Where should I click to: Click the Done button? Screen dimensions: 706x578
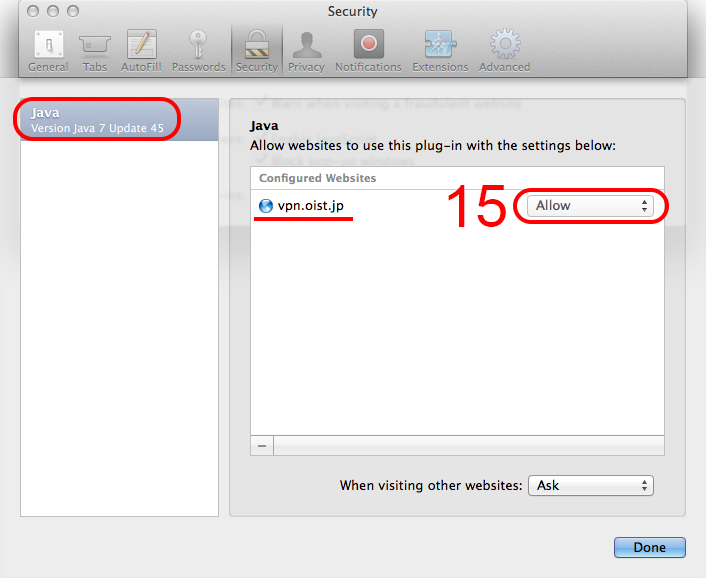tap(649, 547)
